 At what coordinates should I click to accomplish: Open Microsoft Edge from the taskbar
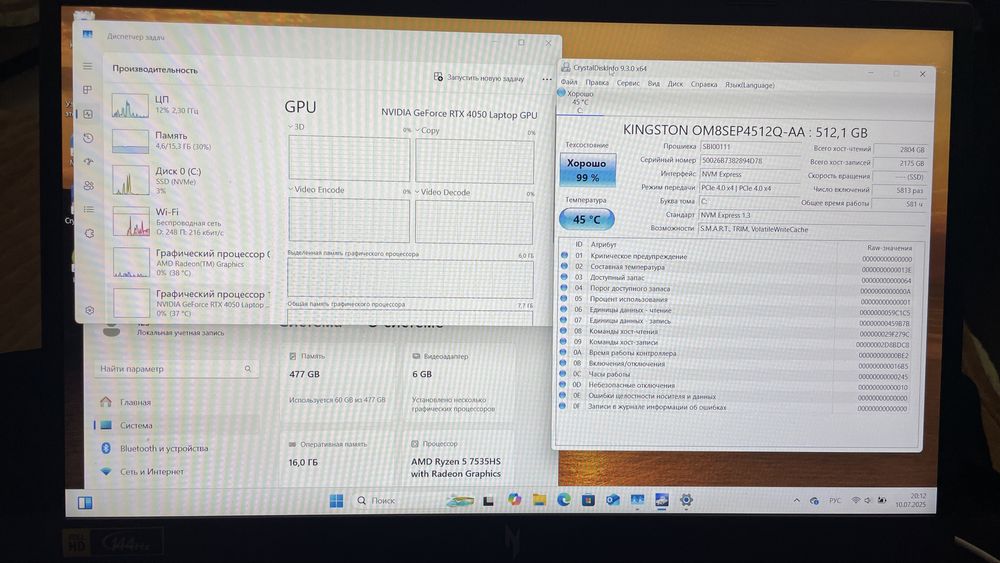564,500
